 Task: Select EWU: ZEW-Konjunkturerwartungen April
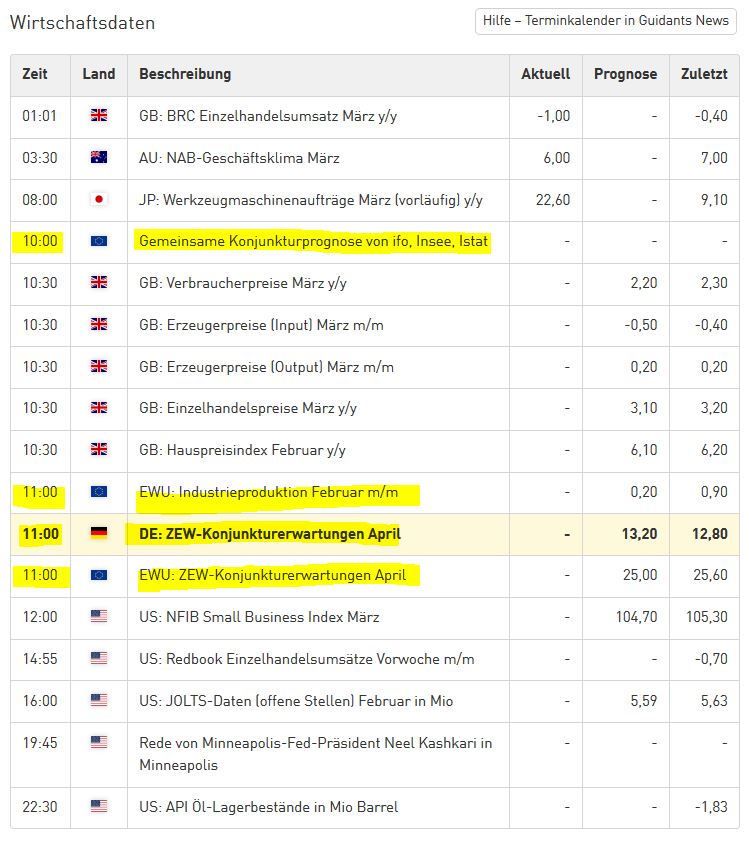click(x=272, y=575)
